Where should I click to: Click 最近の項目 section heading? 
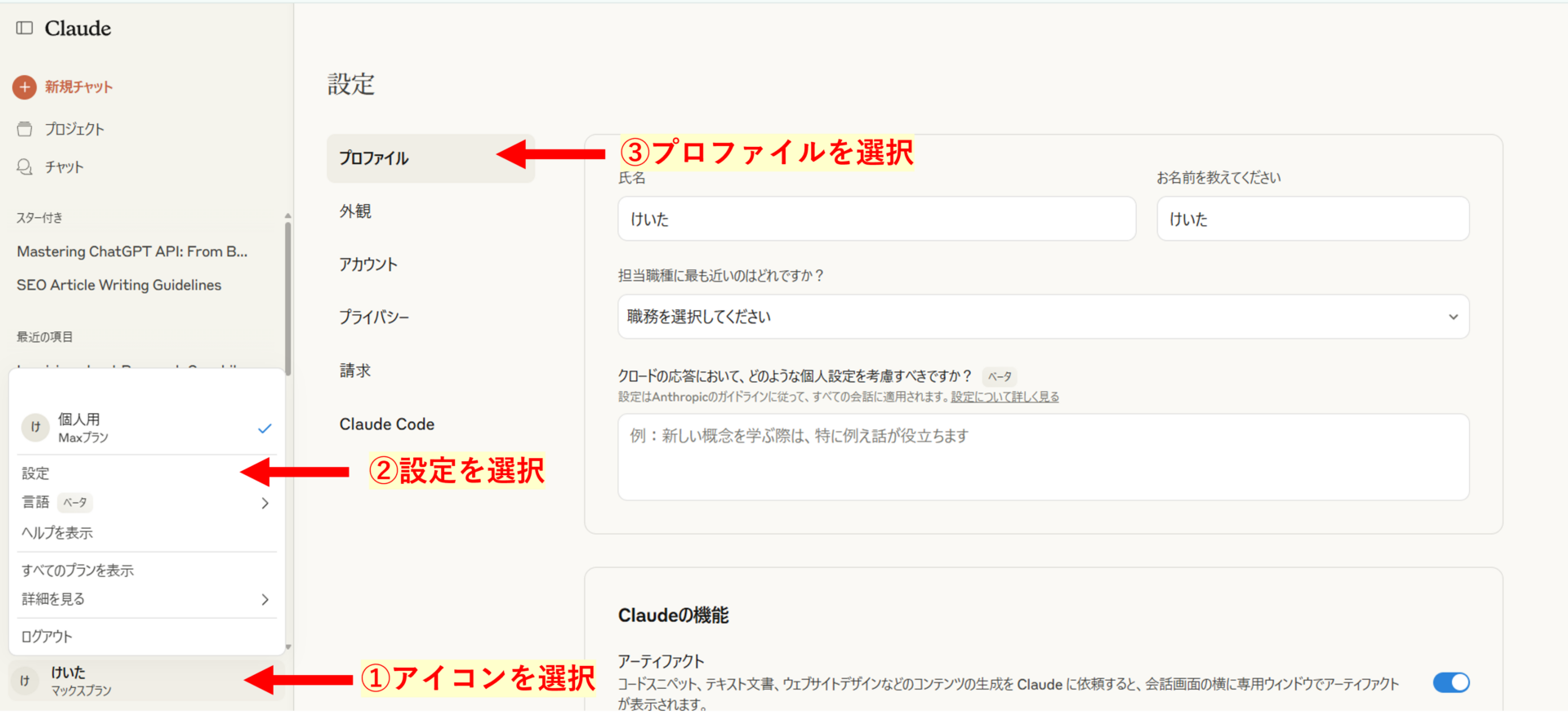coord(45,336)
